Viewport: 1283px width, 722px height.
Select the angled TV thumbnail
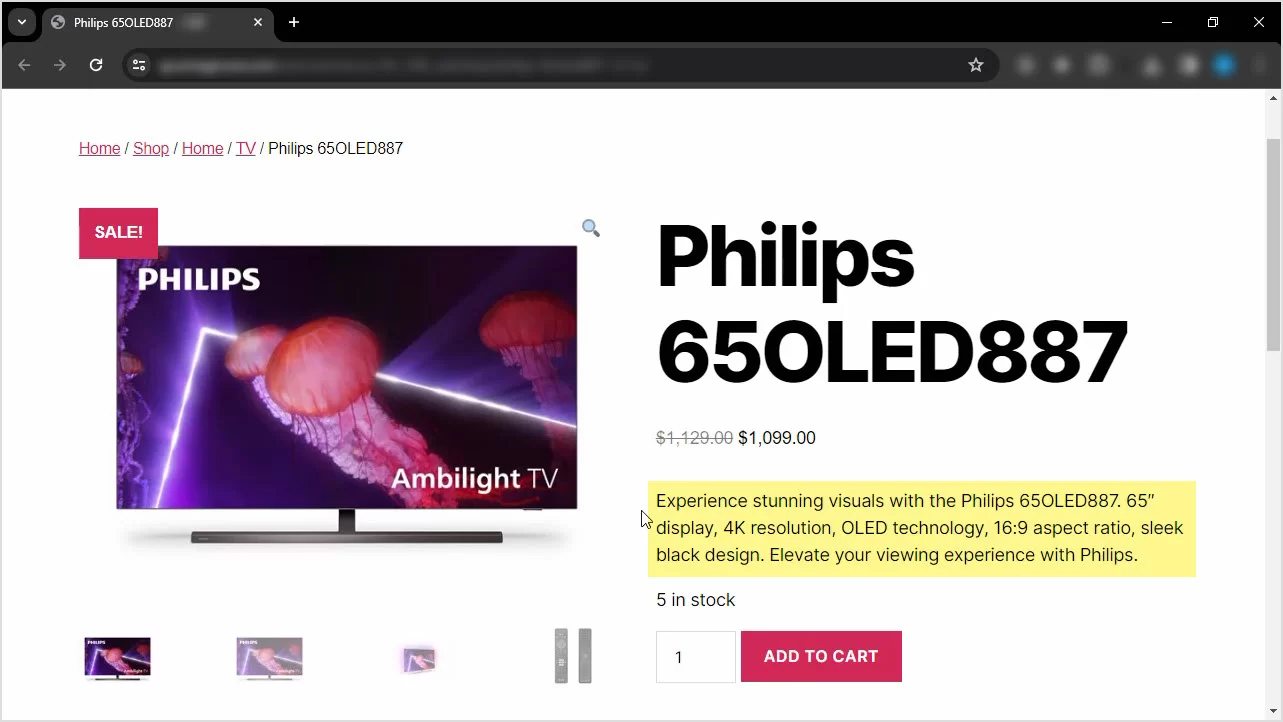tap(419, 659)
